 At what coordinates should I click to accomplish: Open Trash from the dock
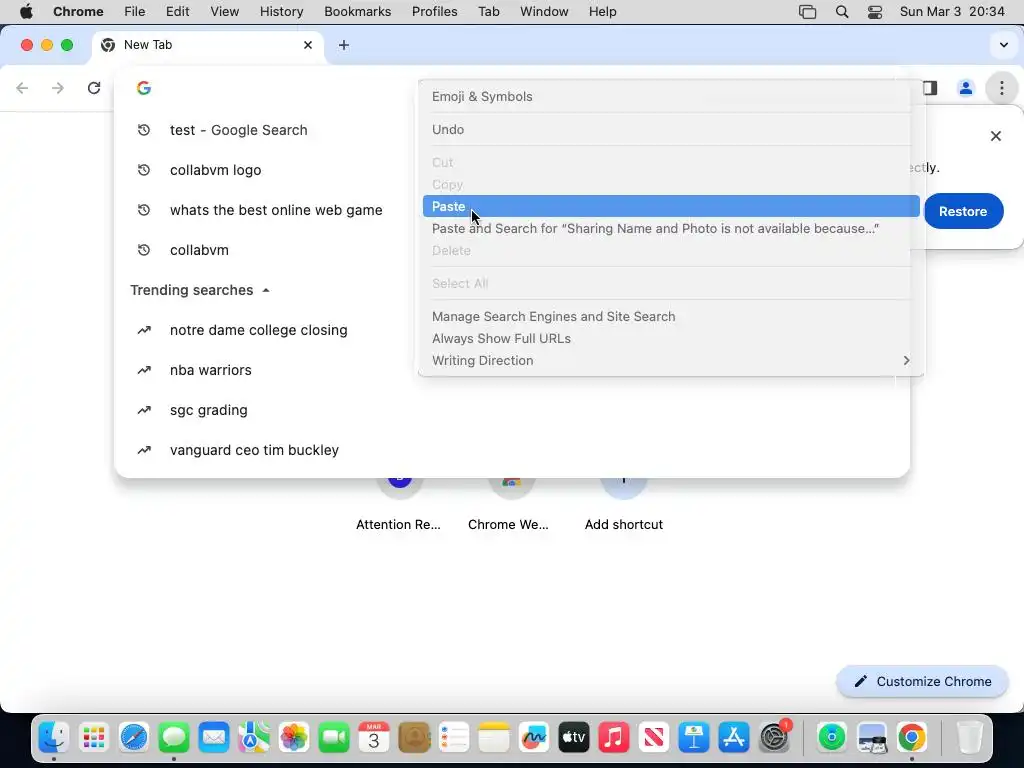[969, 737]
